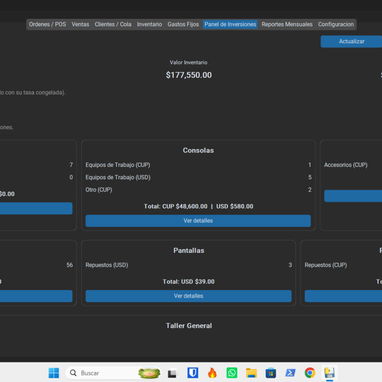The height and width of the screenshot is (382, 382).
Task: Select the Otro (CUP) row in Consolas
Action: pos(198,190)
